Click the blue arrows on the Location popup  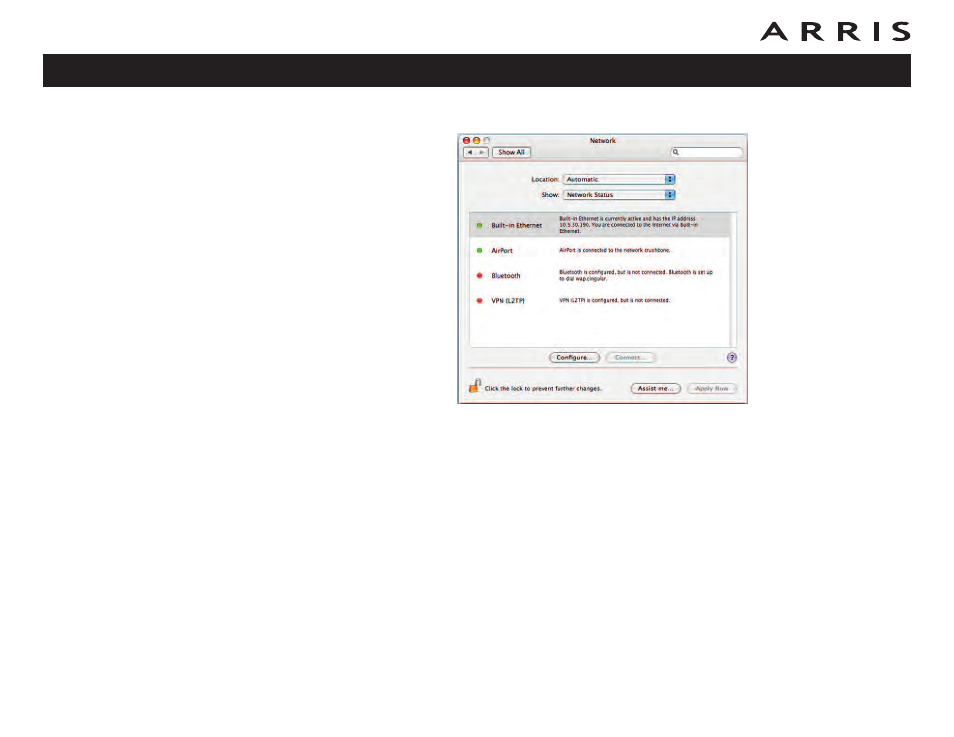(x=670, y=180)
